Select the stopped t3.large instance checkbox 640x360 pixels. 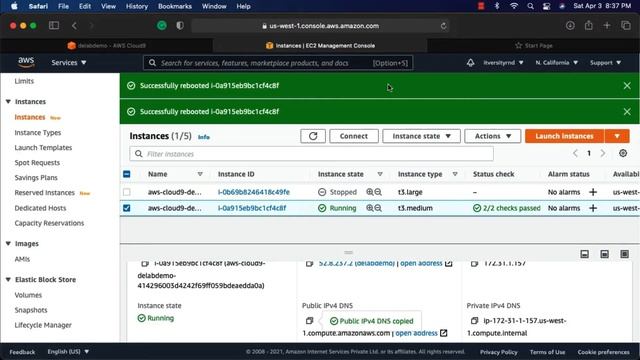coord(127,192)
